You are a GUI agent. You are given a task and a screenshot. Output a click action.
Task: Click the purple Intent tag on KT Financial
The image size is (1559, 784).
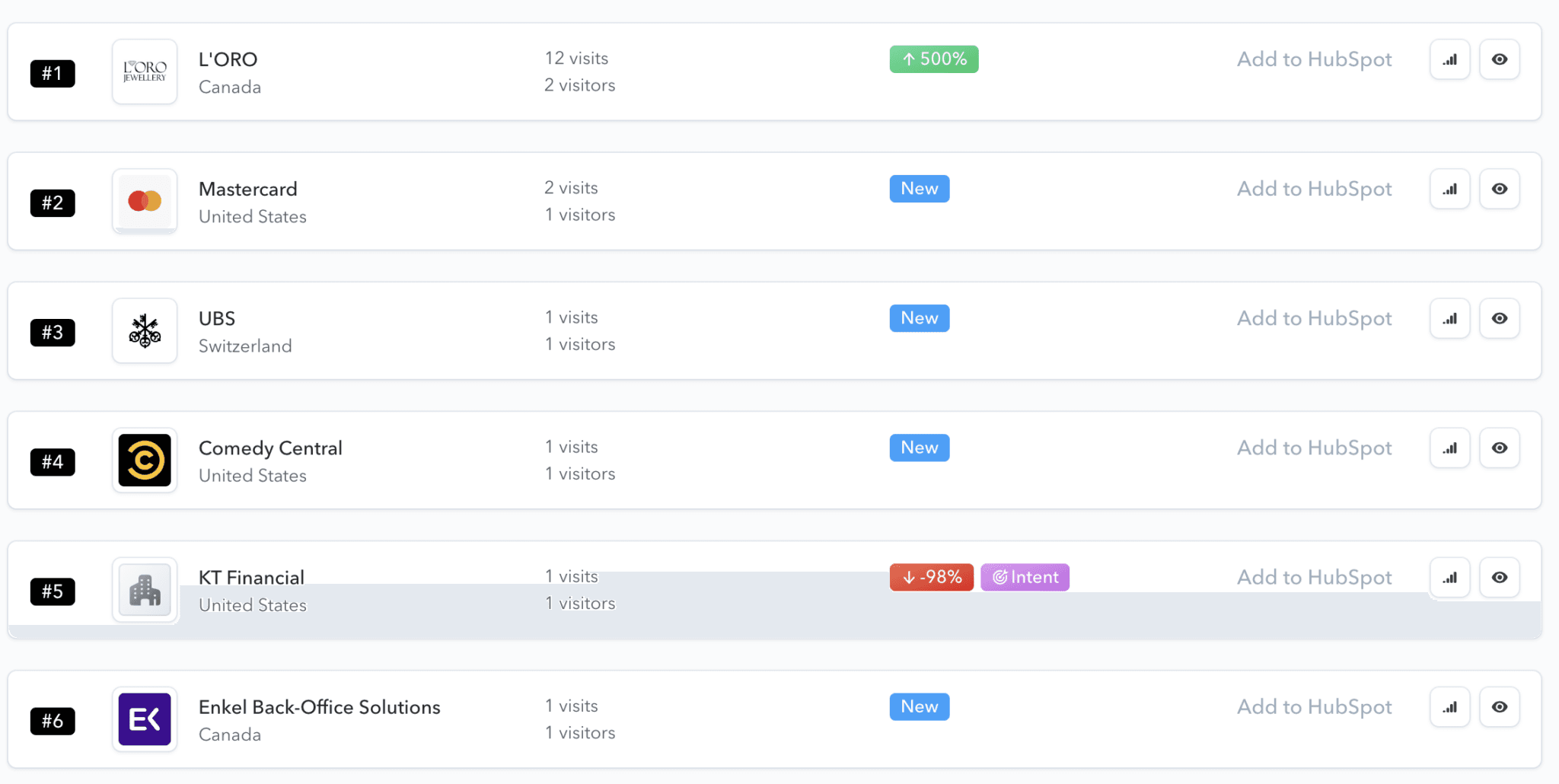(x=1025, y=577)
